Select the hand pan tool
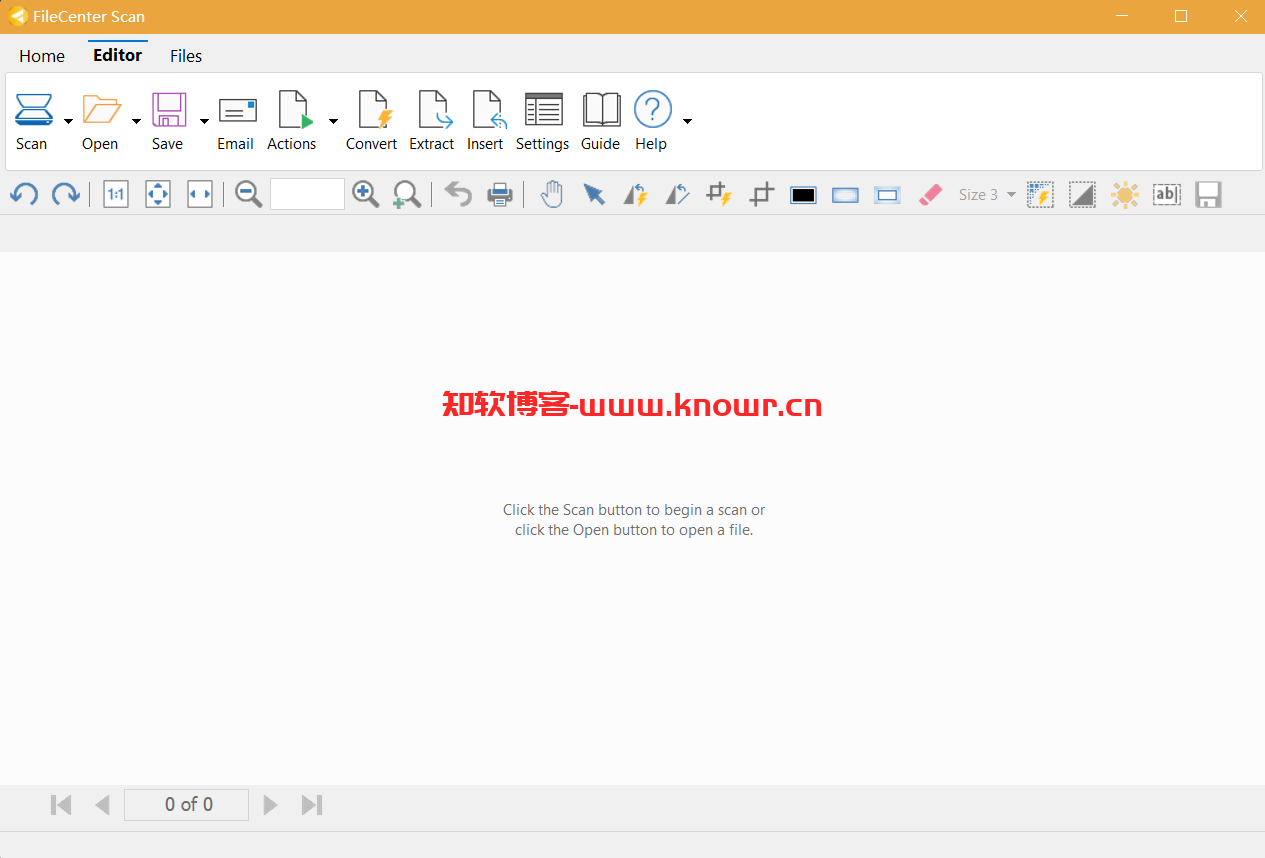 pos(552,194)
